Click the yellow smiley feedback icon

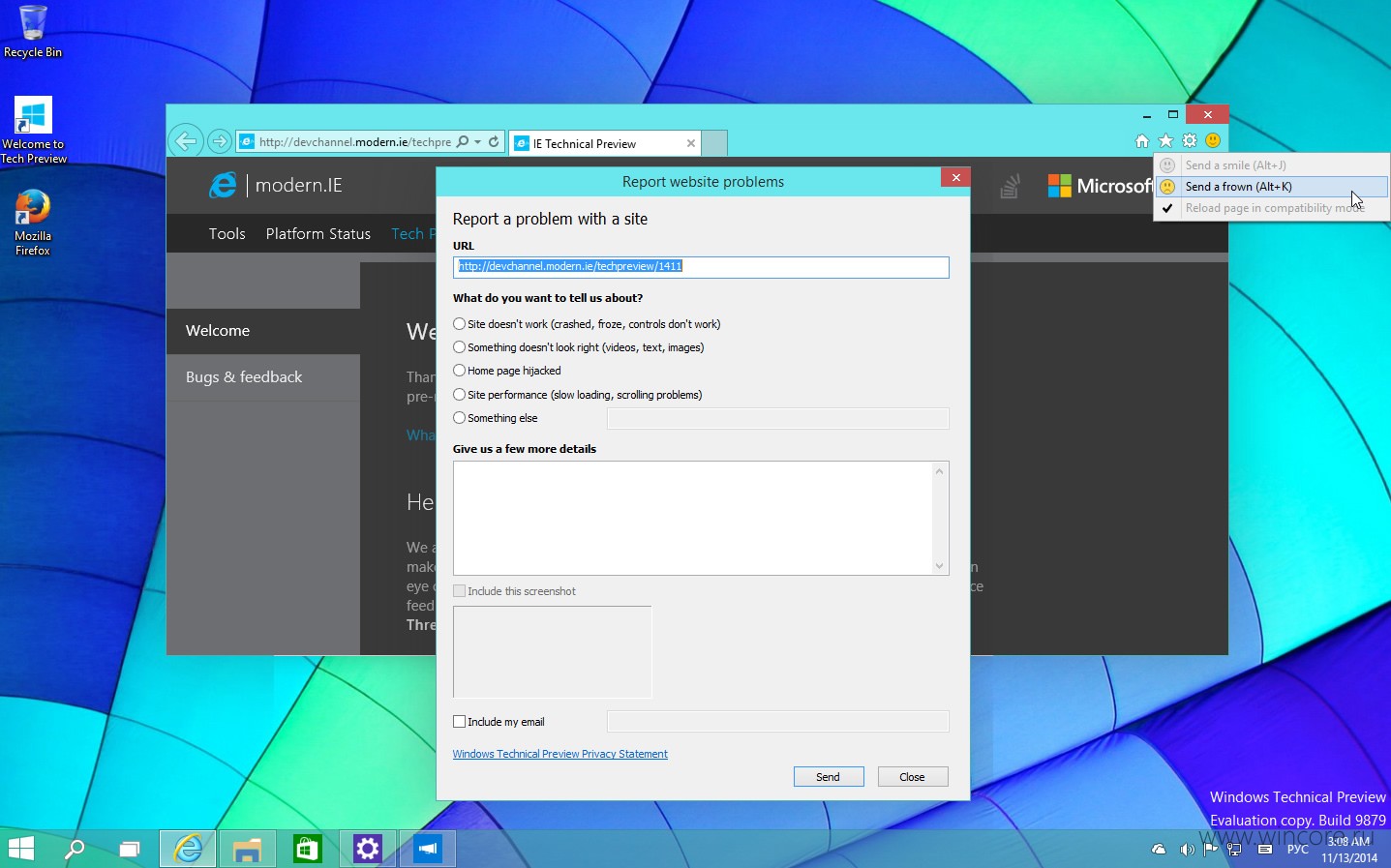[x=1213, y=140]
